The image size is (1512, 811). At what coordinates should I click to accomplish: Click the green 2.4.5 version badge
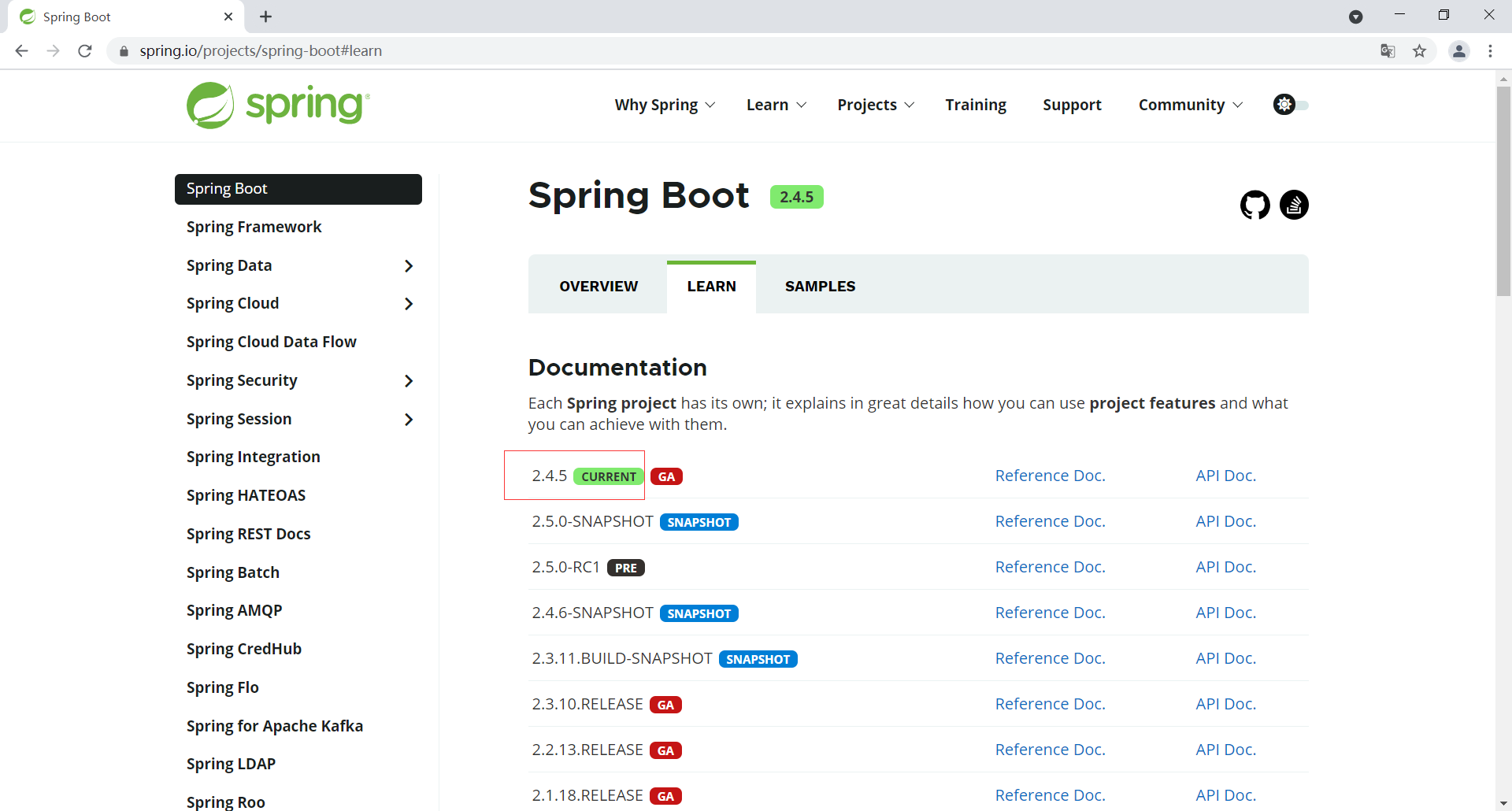(796, 197)
